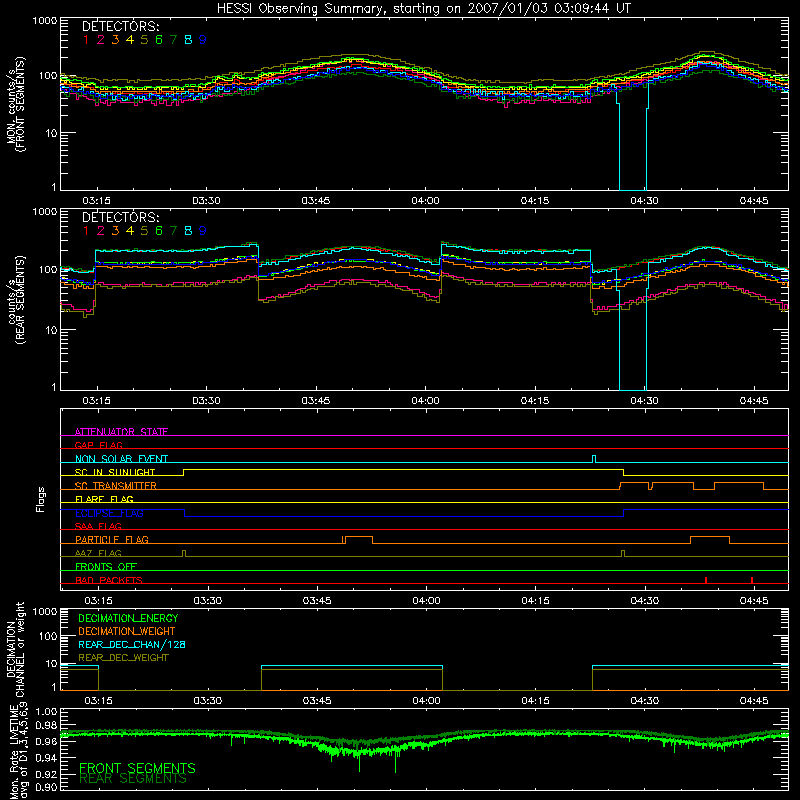Click the FLARE_FLAG label
This screenshot has width=800, height=800.
click(104, 499)
